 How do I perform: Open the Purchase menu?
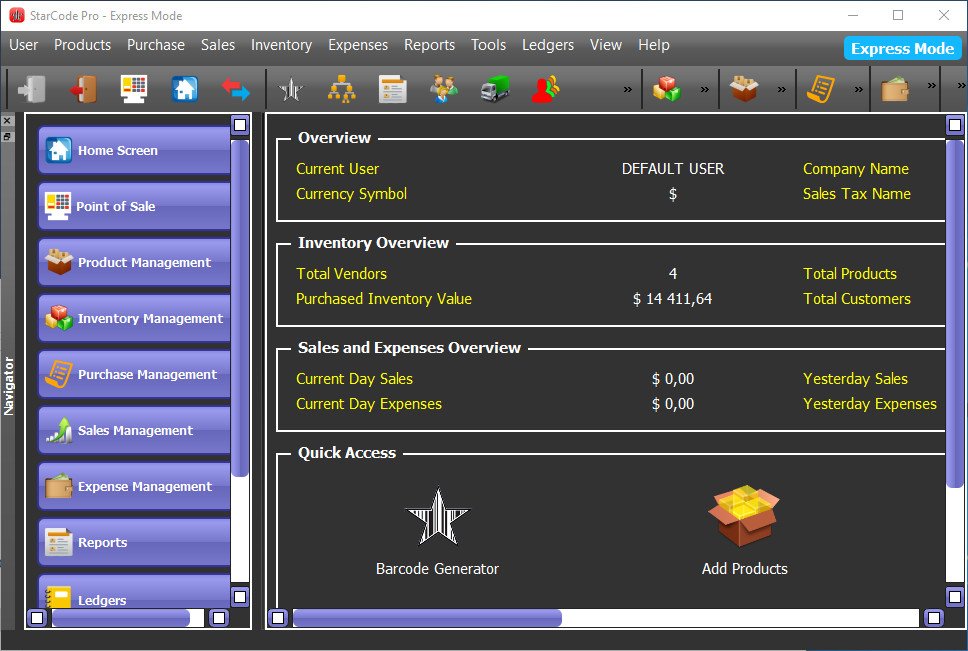(156, 45)
